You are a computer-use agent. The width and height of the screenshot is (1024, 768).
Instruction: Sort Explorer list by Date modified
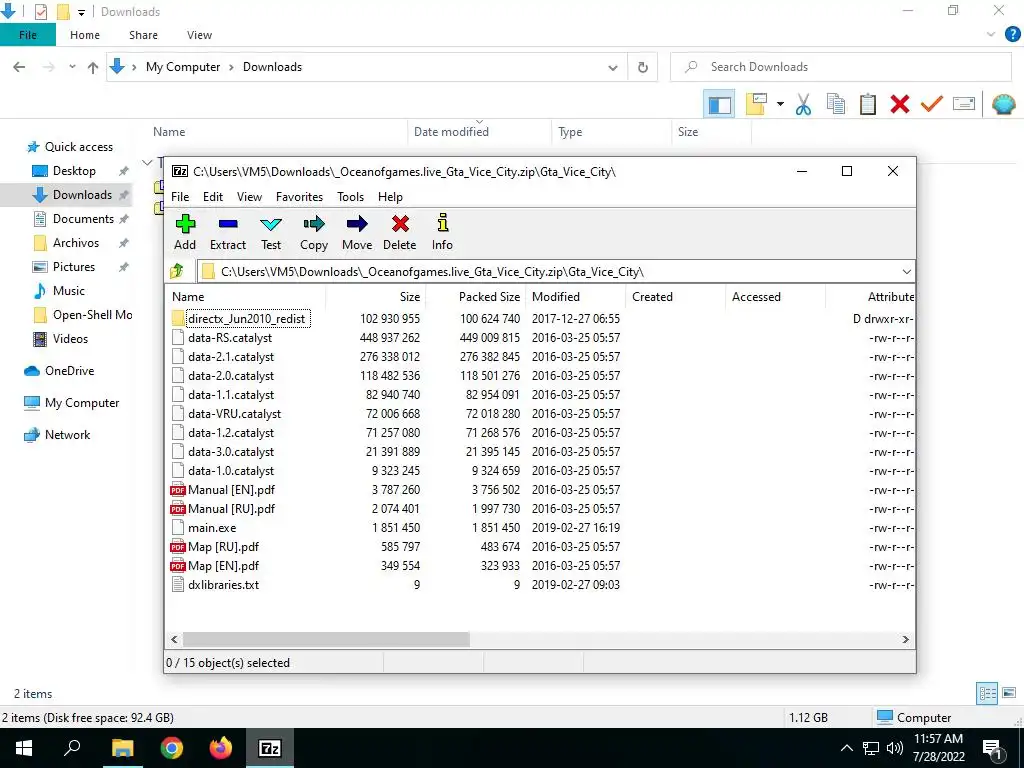click(x=479, y=131)
